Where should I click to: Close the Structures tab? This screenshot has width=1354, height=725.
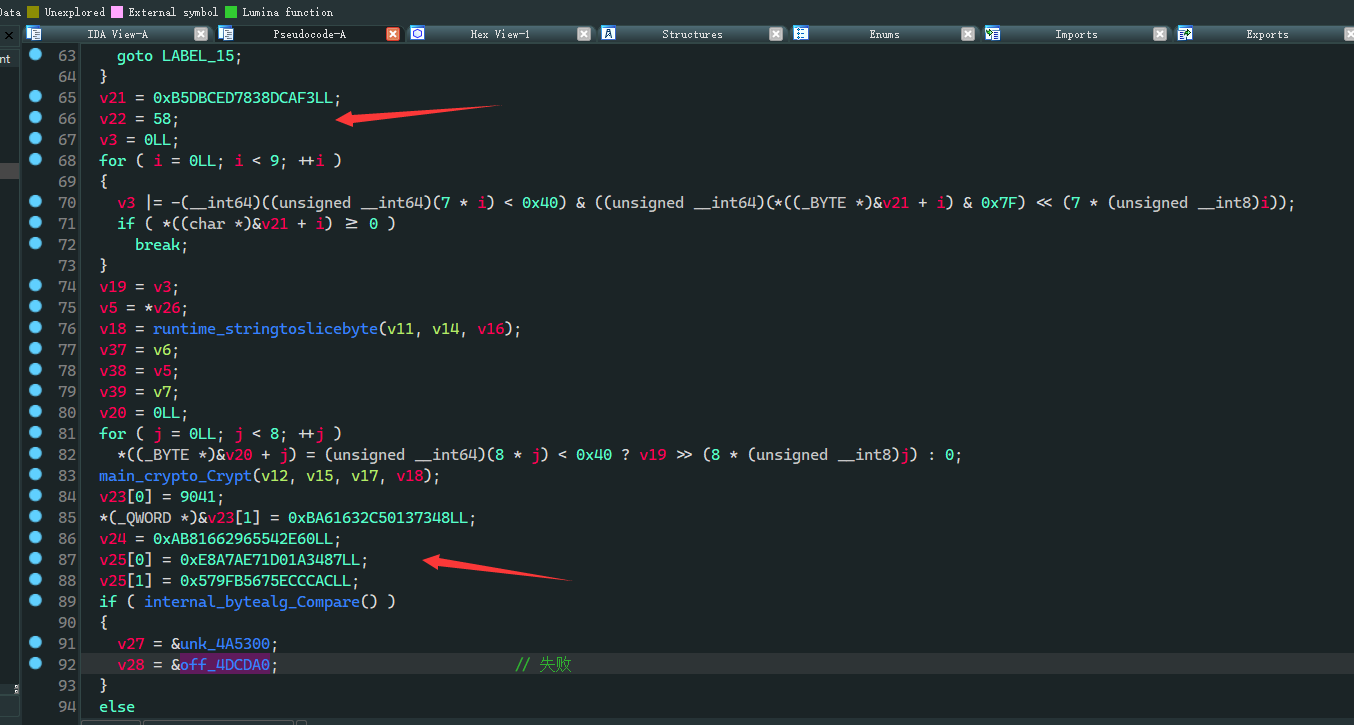coord(776,34)
